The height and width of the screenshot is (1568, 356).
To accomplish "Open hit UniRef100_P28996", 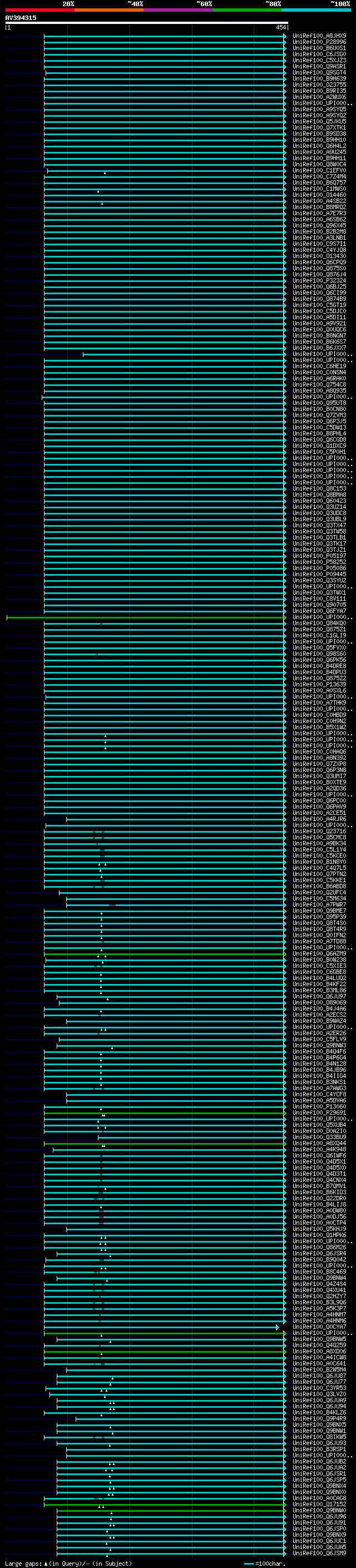I will coord(319,42).
